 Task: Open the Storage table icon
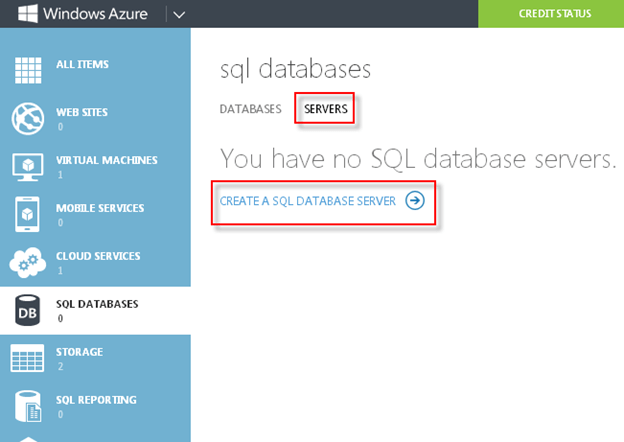click(x=28, y=358)
